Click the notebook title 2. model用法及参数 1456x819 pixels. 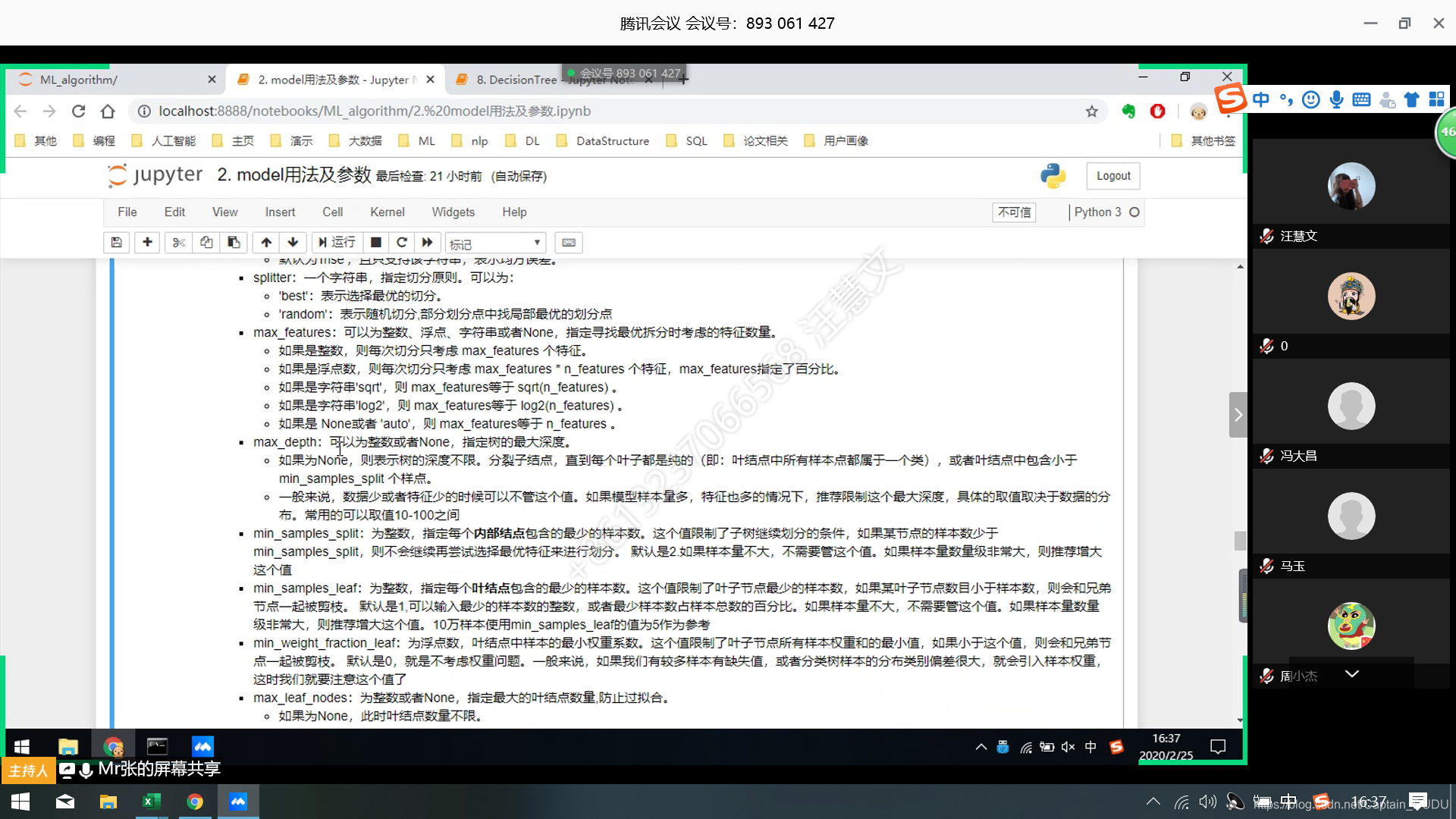294,175
